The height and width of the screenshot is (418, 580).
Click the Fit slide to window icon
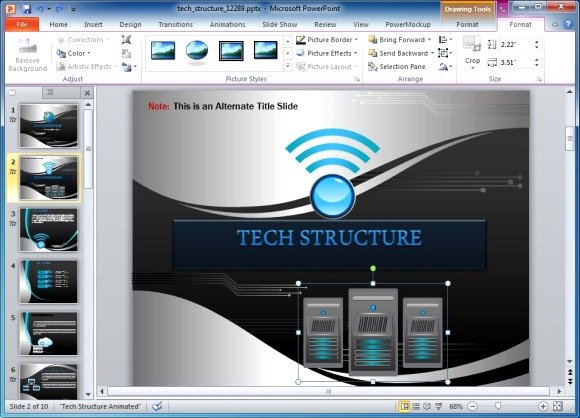point(558,407)
